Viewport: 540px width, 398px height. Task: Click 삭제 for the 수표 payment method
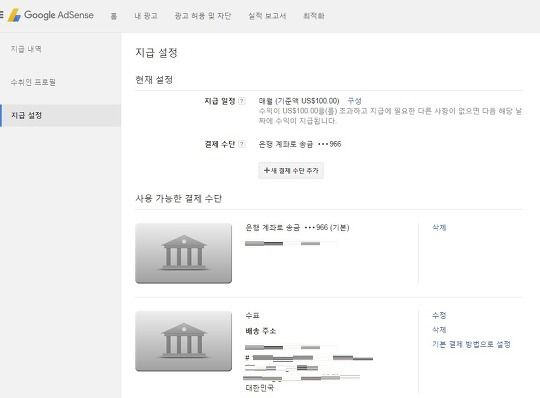point(439,330)
